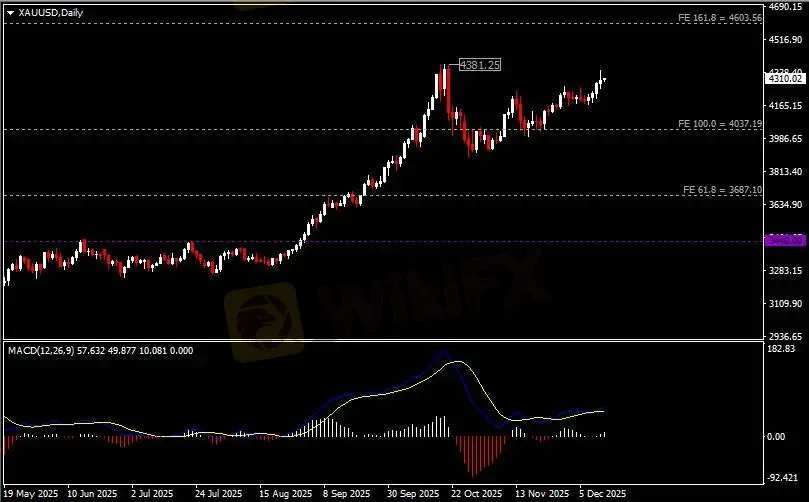Image resolution: width=809 pixels, height=502 pixels.
Task: Select the 4381.25 price label box
Action: [x=480, y=65]
